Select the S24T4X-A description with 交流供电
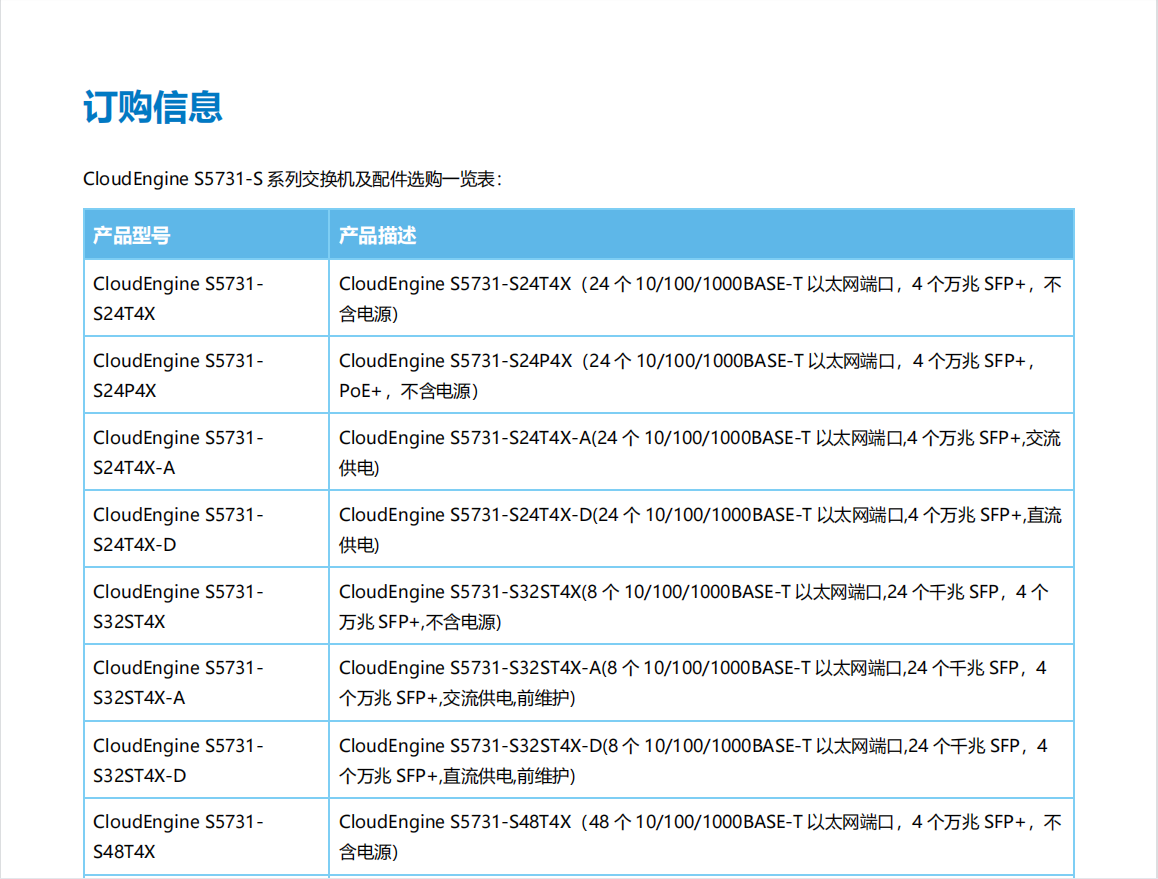This screenshot has height=879, width=1158. click(699, 453)
